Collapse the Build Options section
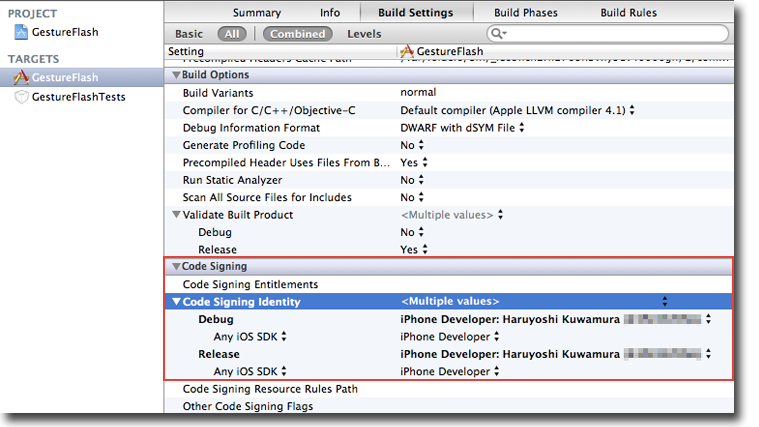 (176, 75)
